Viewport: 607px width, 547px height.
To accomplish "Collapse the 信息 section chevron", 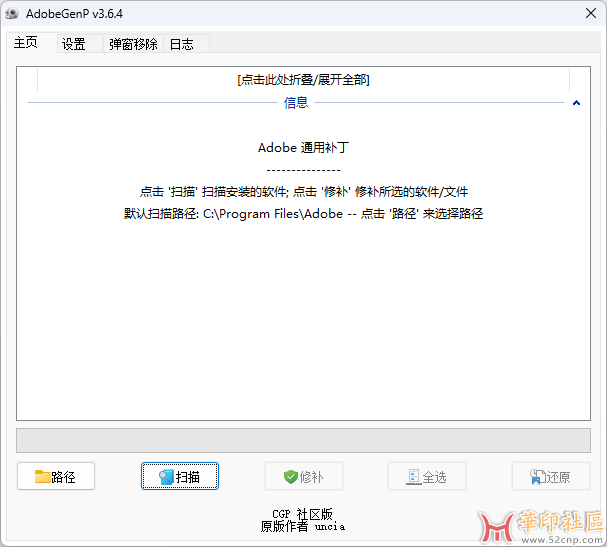I will point(576,103).
